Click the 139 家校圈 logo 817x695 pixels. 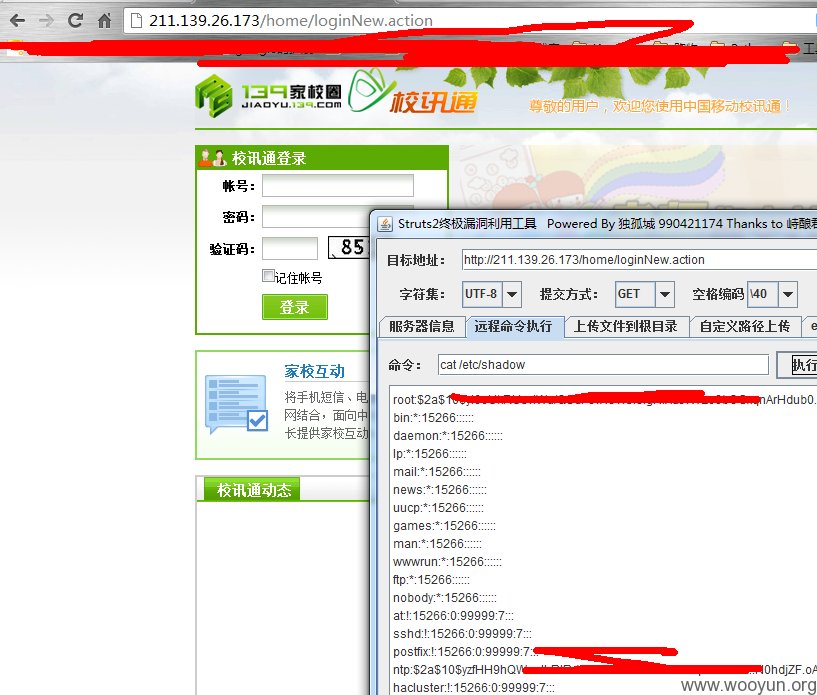coord(269,96)
